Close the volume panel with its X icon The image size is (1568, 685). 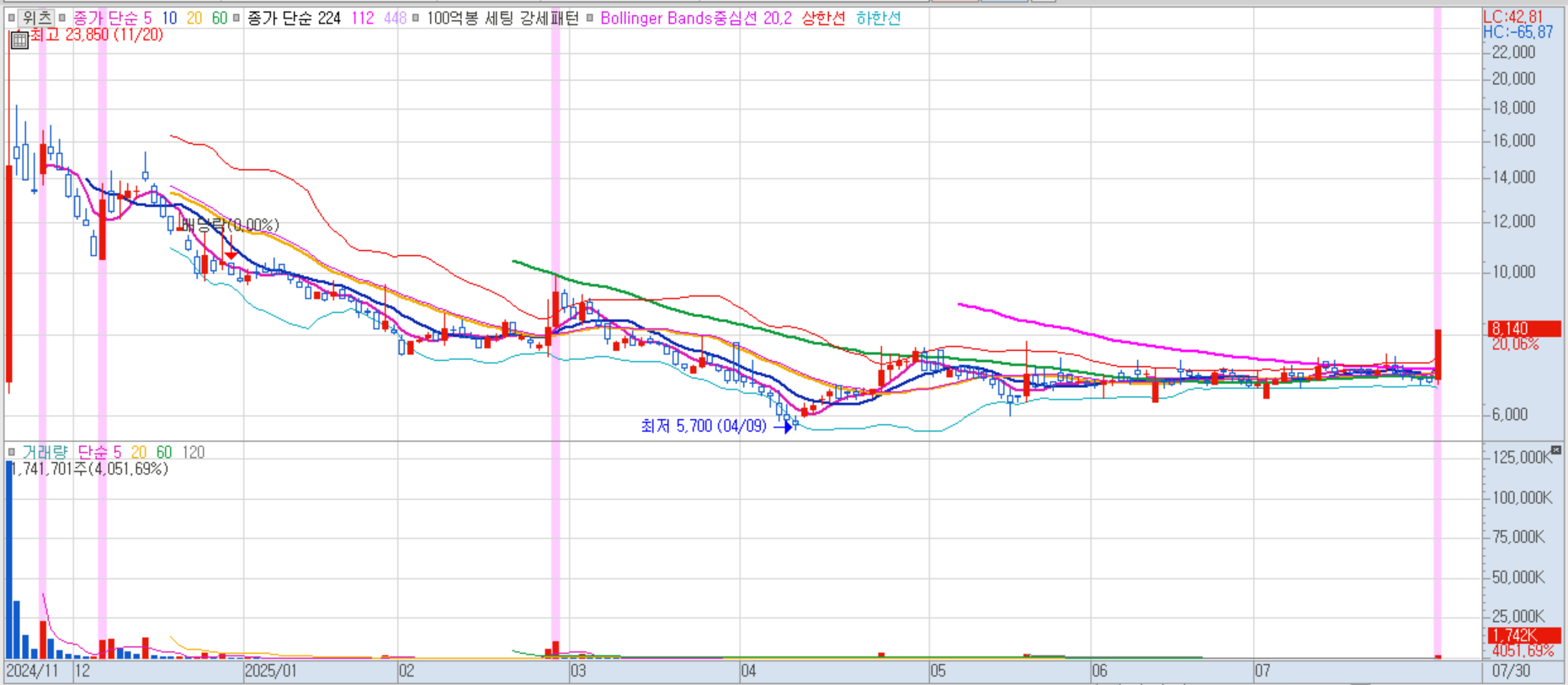pos(1556,451)
